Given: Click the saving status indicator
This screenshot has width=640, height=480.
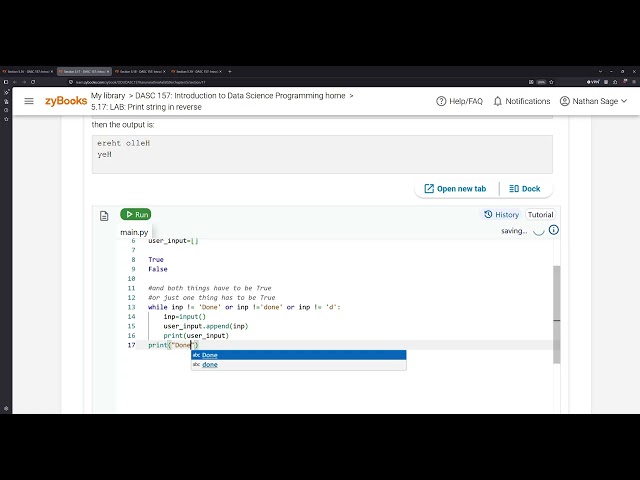Looking at the screenshot, I should pos(522,231).
